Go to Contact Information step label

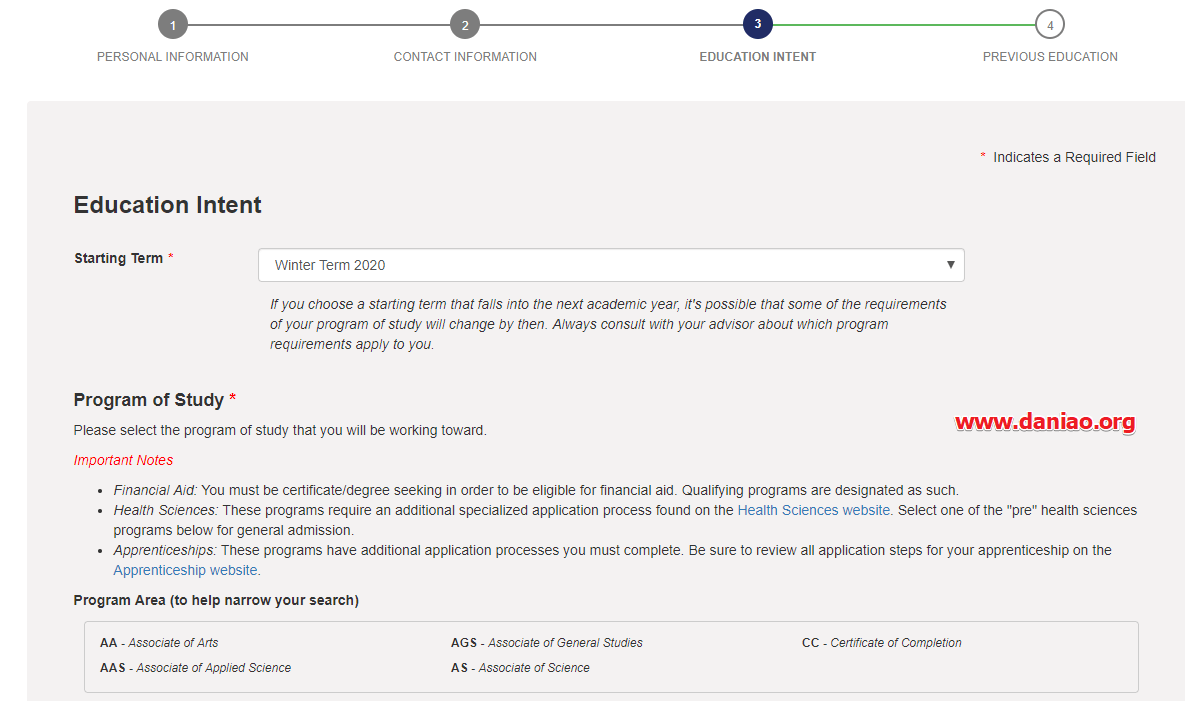pyautogui.click(x=465, y=57)
